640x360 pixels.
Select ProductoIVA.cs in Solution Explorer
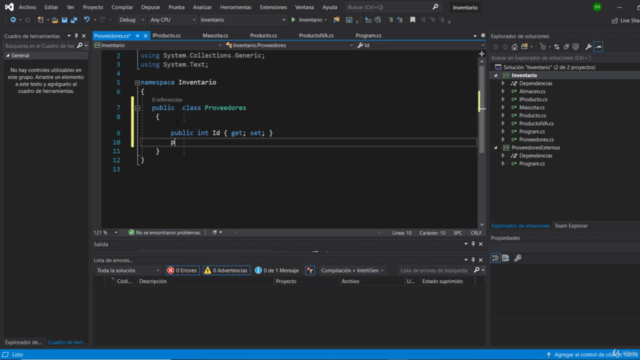click(x=536, y=124)
